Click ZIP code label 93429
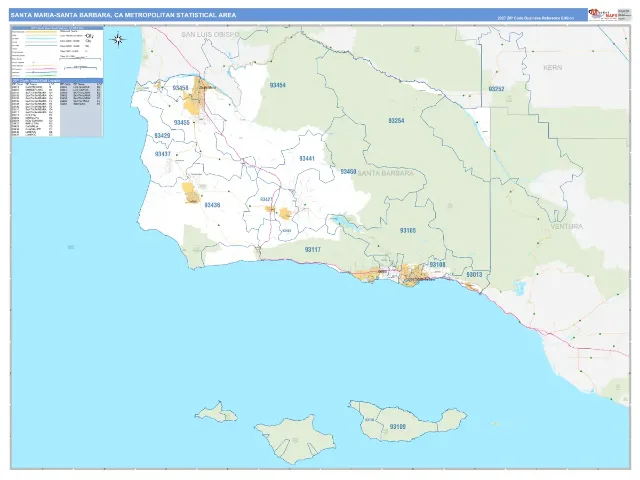Image resolution: width=640 pixels, height=480 pixels. click(x=162, y=136)
